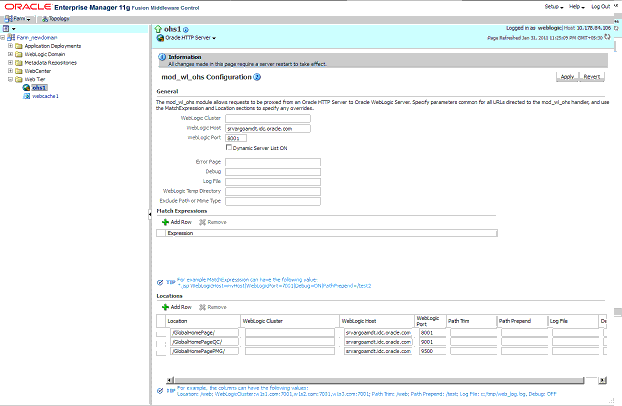Click the 8001 port field in Locations table

click(x=432, y=333)
